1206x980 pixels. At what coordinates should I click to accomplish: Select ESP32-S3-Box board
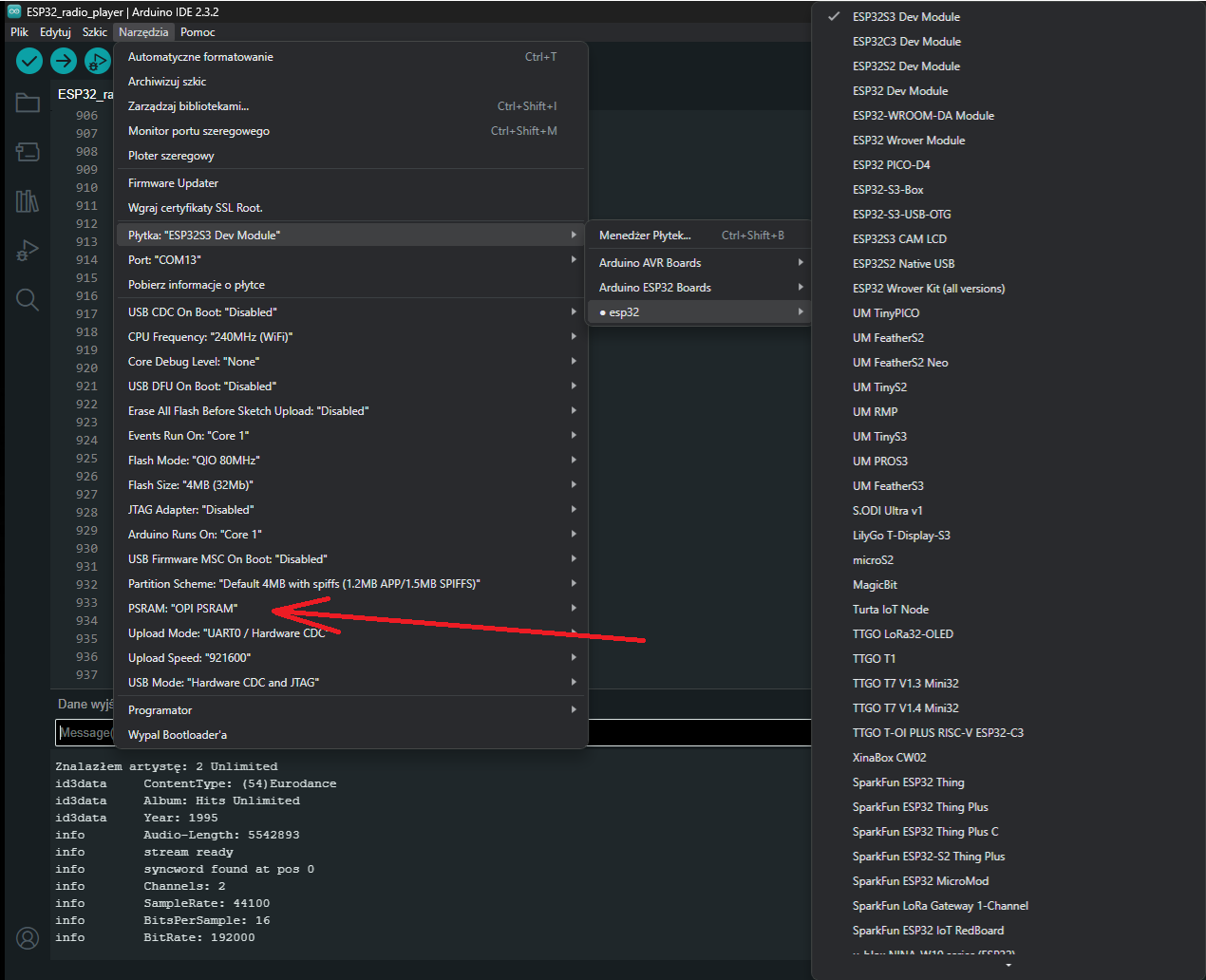tap(1008, 190)
